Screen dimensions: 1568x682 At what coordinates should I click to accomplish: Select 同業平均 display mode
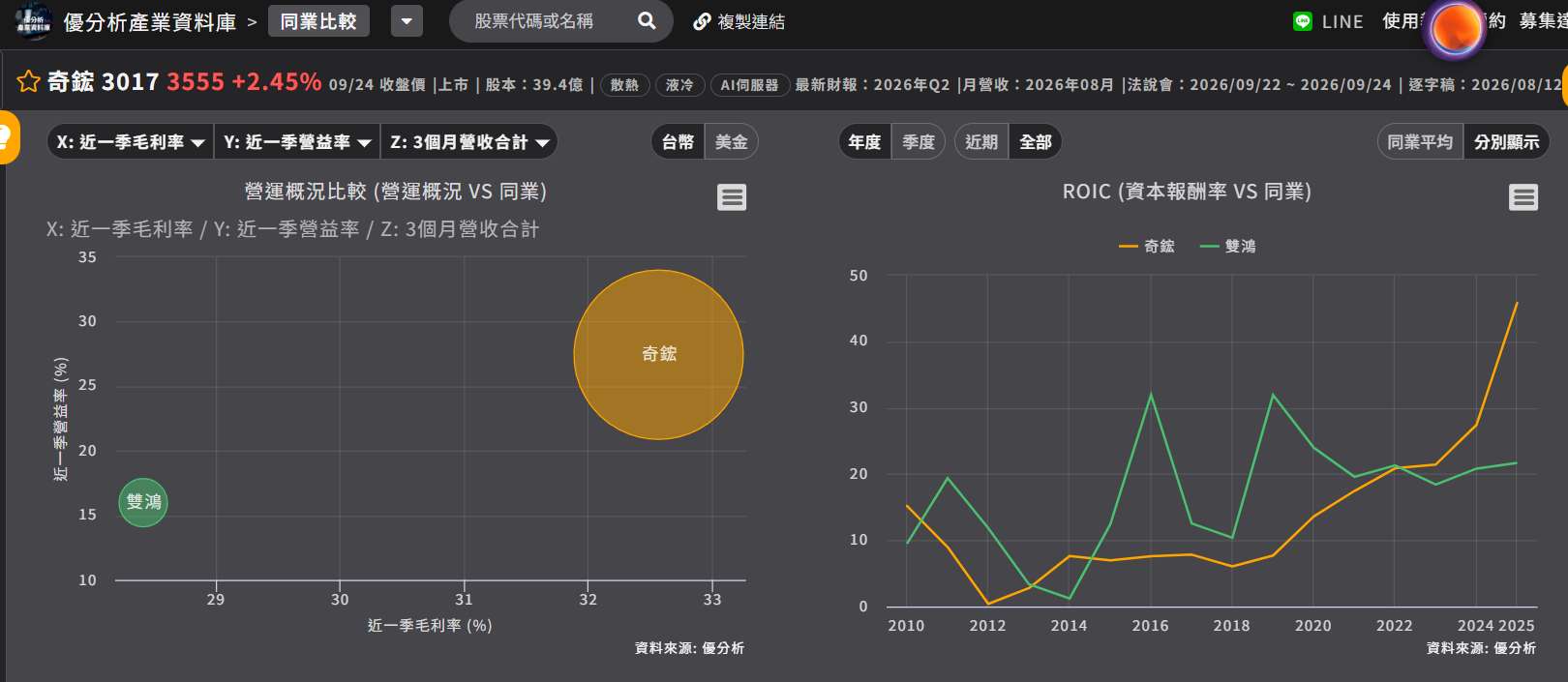point(1420,142)
